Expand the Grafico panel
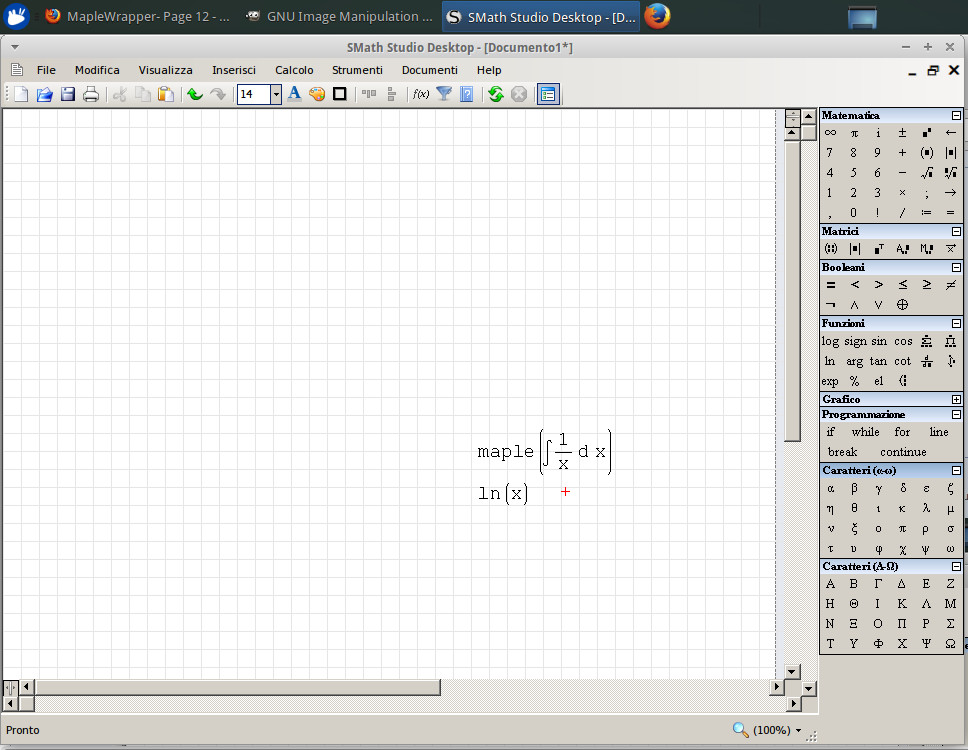The height and width of the screenshot is (750, 968). click(956, 400)
